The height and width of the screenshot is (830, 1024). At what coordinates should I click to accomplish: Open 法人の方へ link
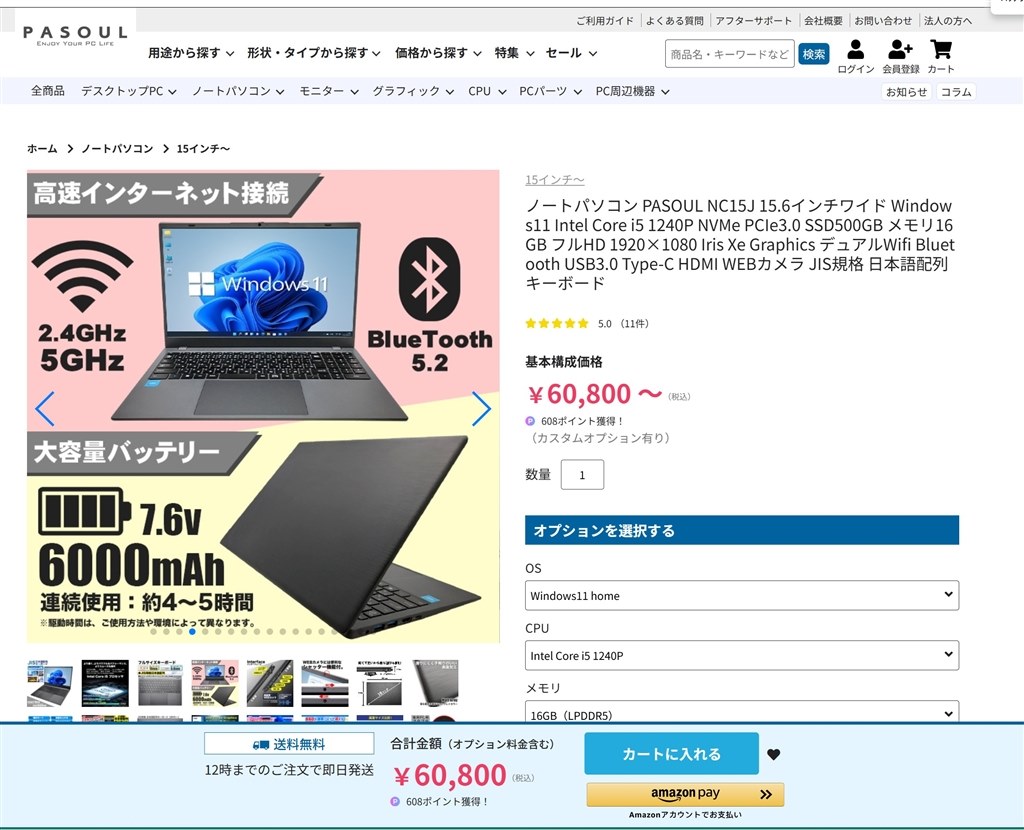coord(948,21)
